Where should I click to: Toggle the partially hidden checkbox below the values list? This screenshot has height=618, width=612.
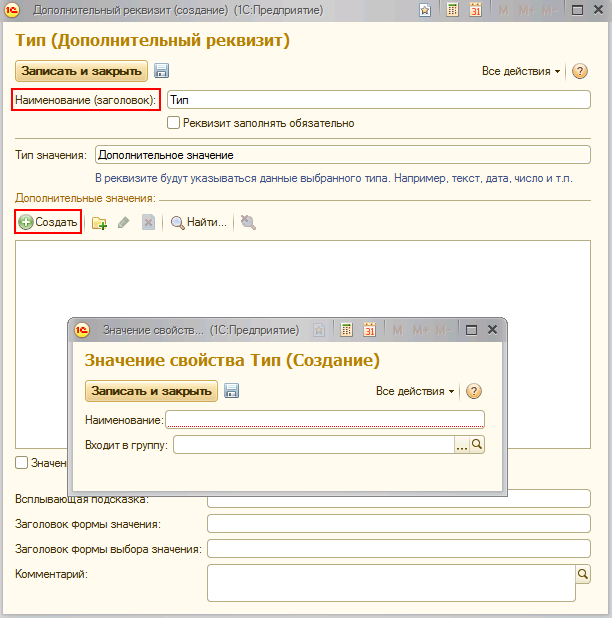(22, 463)
